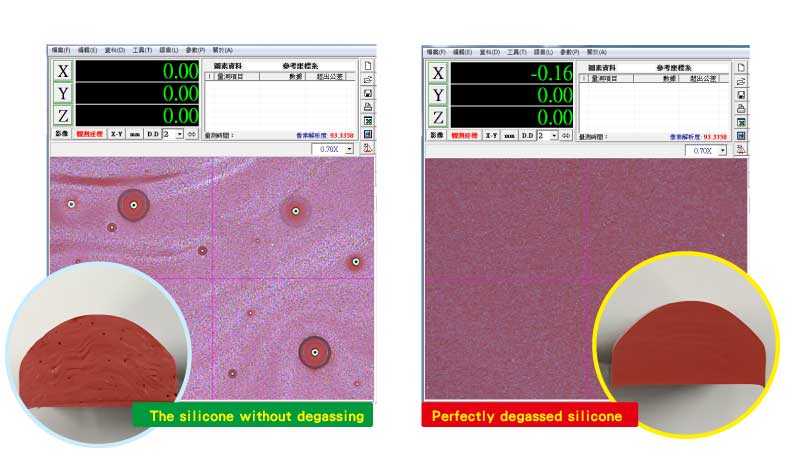Screen dimensions: 800x450
Task: Toggle the mm unit button in right window
Action: click(x=509, y=135)
